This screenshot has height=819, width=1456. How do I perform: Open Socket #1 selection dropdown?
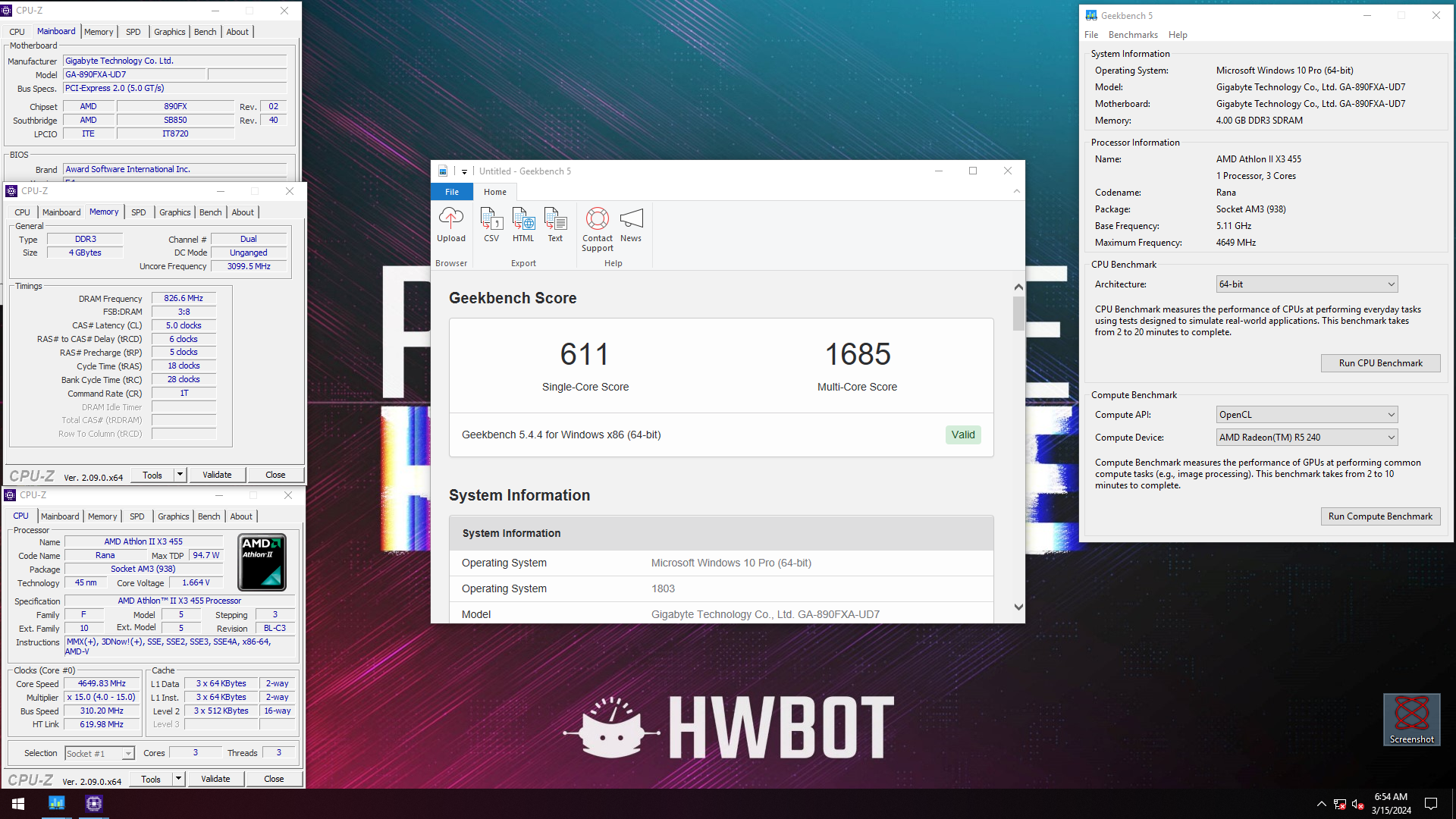(x=99, y=753)
